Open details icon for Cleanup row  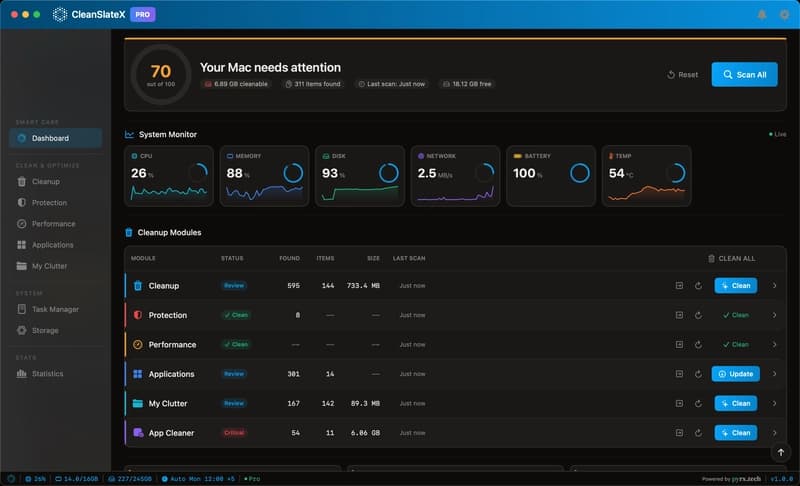tap(679, 286)
